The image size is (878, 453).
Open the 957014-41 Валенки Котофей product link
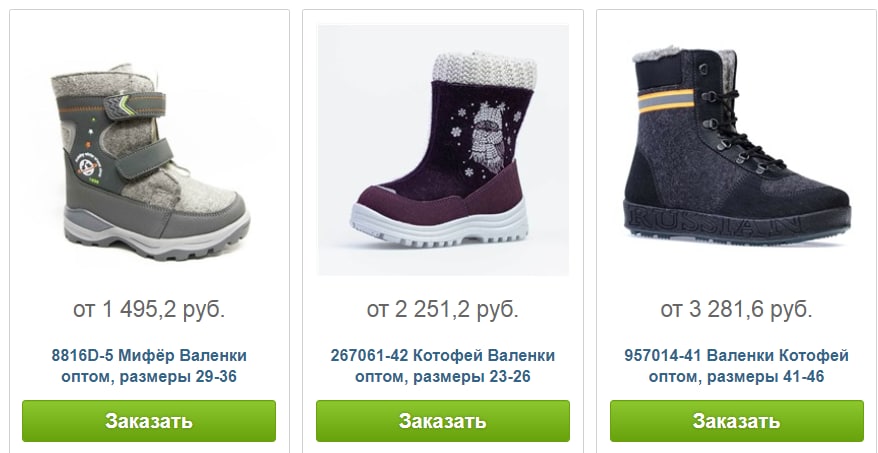click(736, 366)
